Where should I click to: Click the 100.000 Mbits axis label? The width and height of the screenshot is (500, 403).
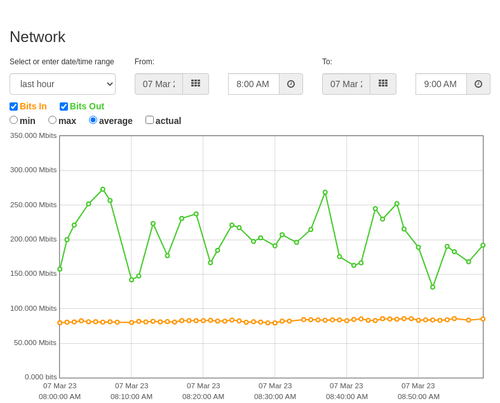[x=33, y=308]
